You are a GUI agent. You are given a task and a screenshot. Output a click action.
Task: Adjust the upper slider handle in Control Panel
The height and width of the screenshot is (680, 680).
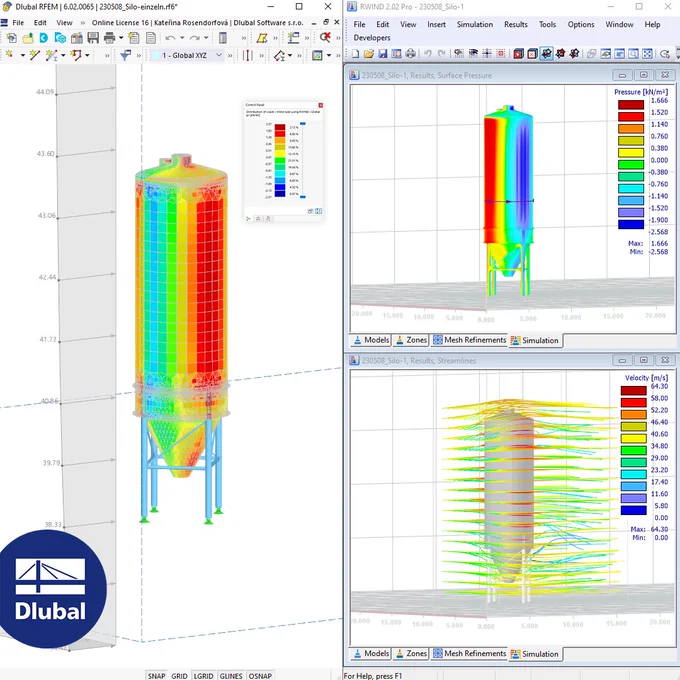click(x=303, y=124)
